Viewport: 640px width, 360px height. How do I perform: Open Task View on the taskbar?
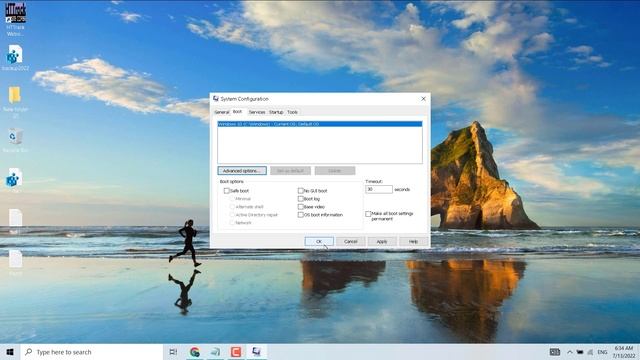tap(173, 351)
